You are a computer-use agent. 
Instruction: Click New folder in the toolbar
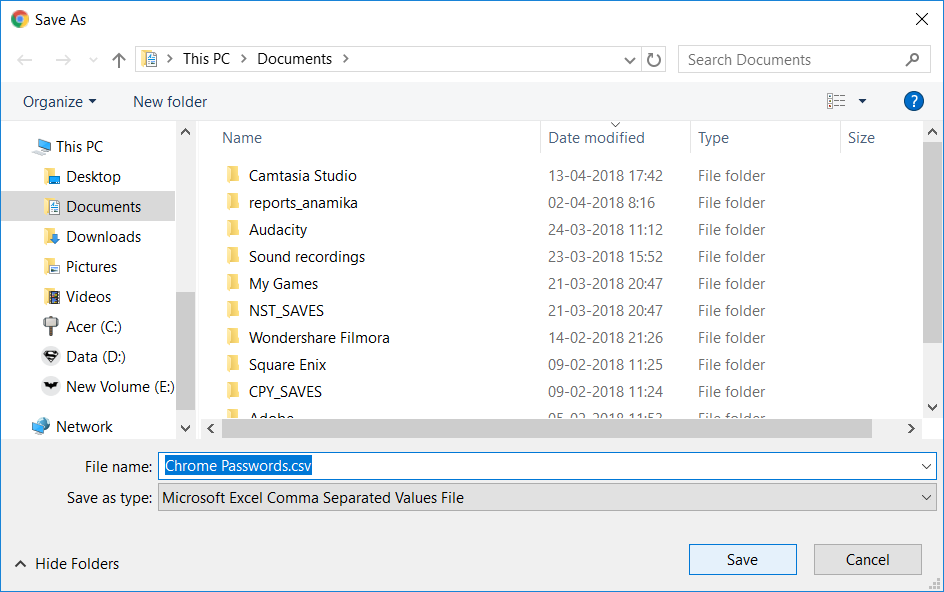pyautogui.click(x=170, y=102)
